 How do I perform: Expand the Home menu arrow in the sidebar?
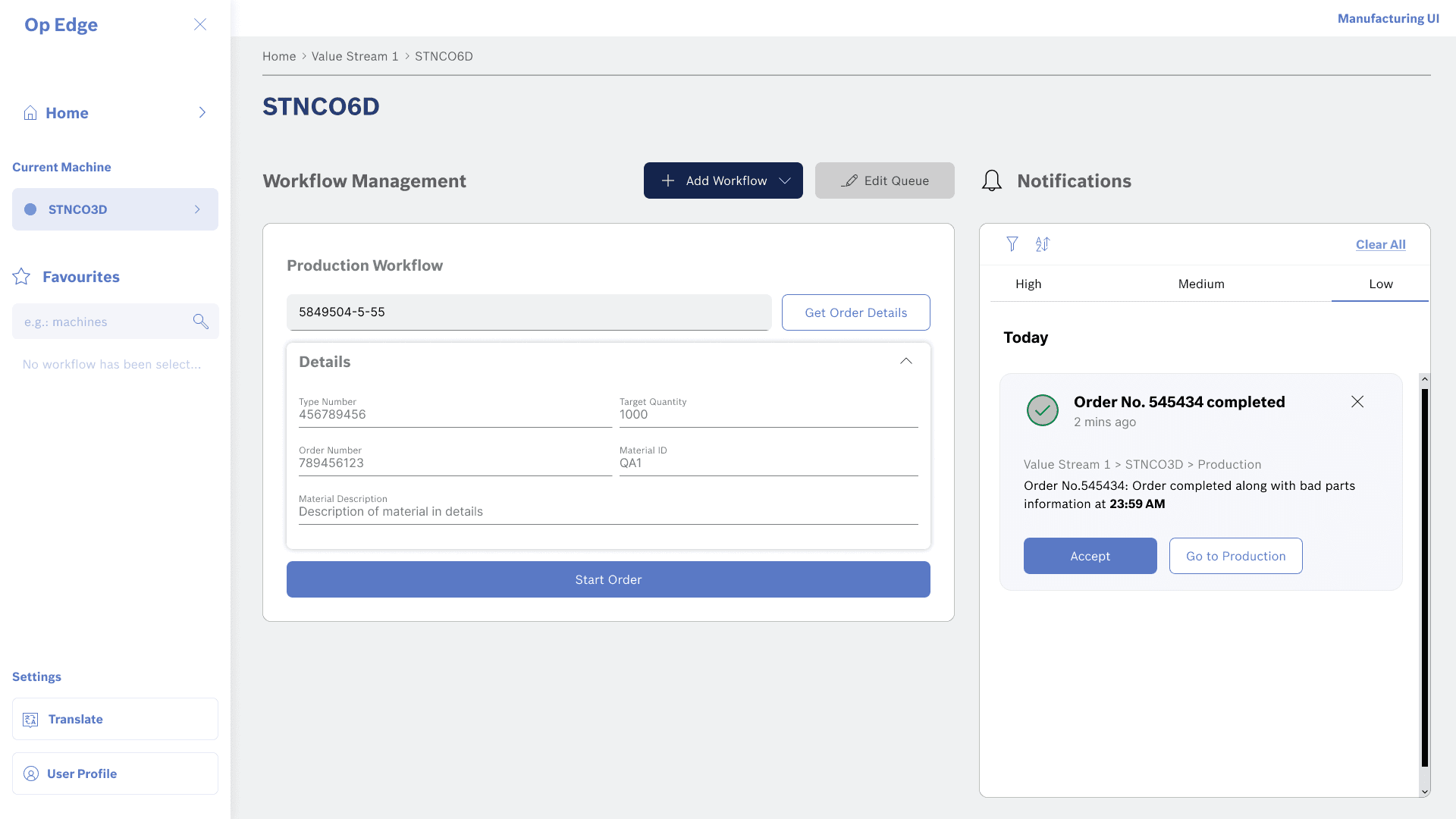point(202,113)
